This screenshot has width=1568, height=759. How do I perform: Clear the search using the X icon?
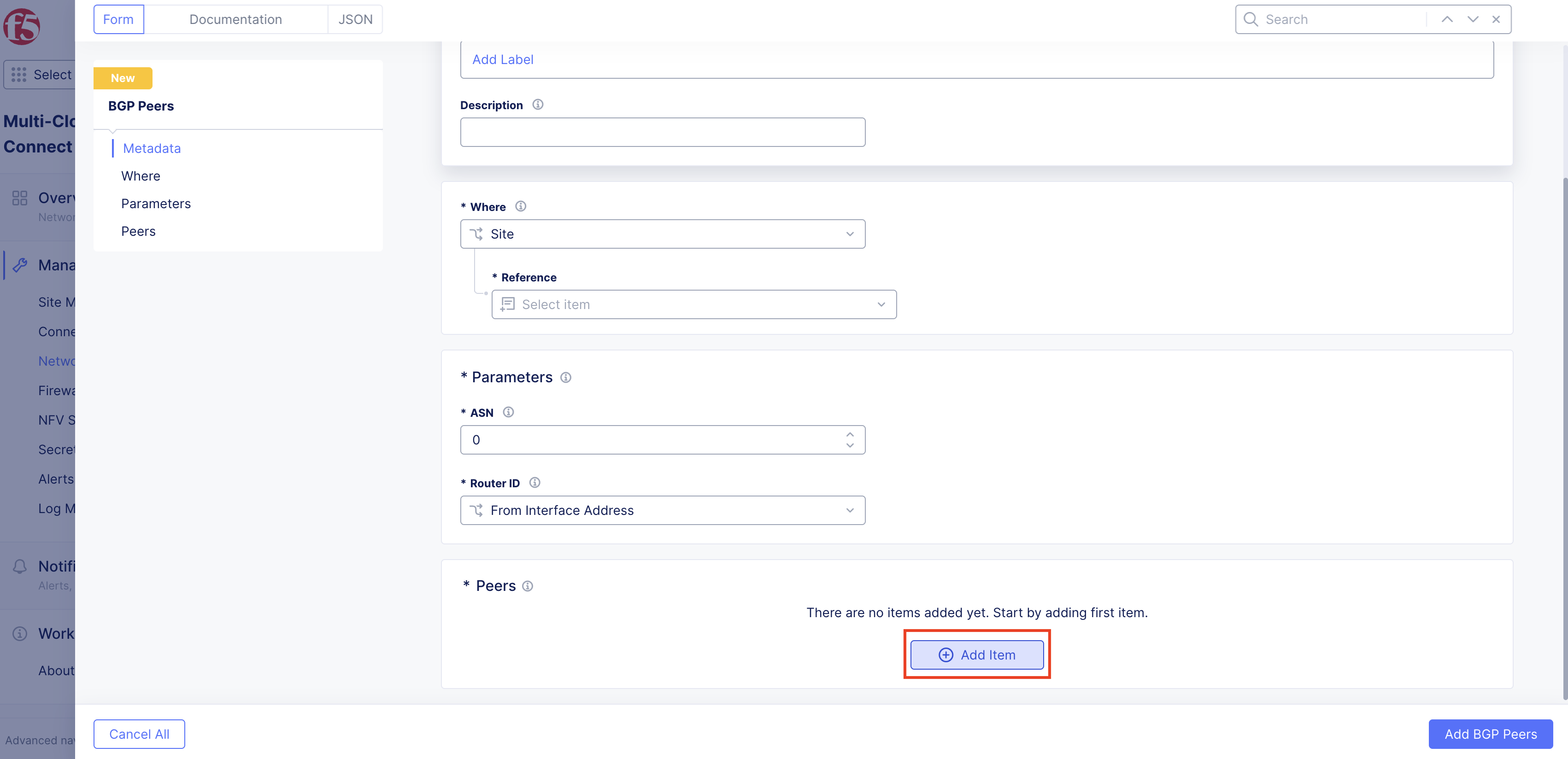pyautogui.click(x=1496, y=19)
